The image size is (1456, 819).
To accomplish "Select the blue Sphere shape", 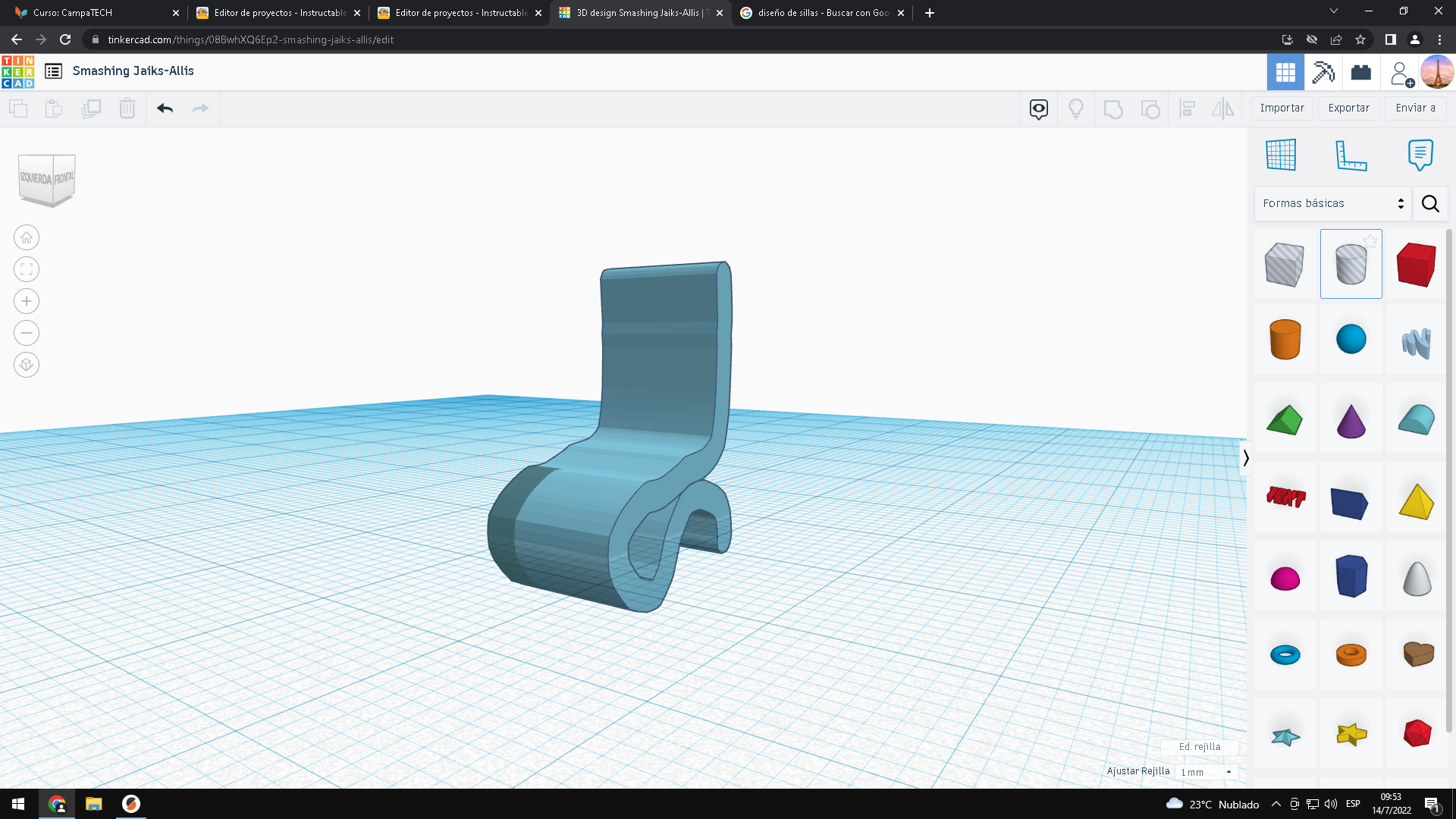I will pos(1351,339).
